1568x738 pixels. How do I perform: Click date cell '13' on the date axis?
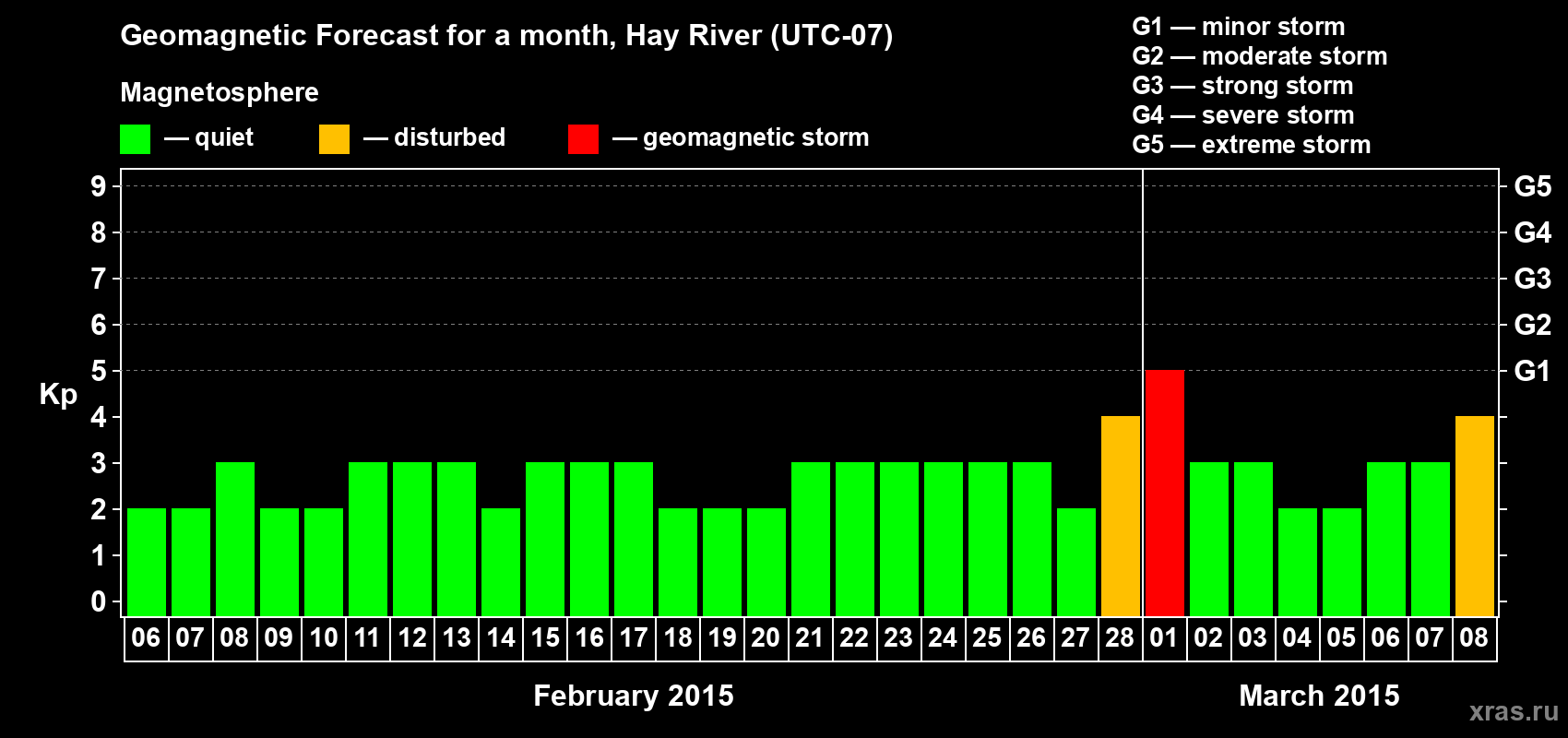tap(456, 638)
